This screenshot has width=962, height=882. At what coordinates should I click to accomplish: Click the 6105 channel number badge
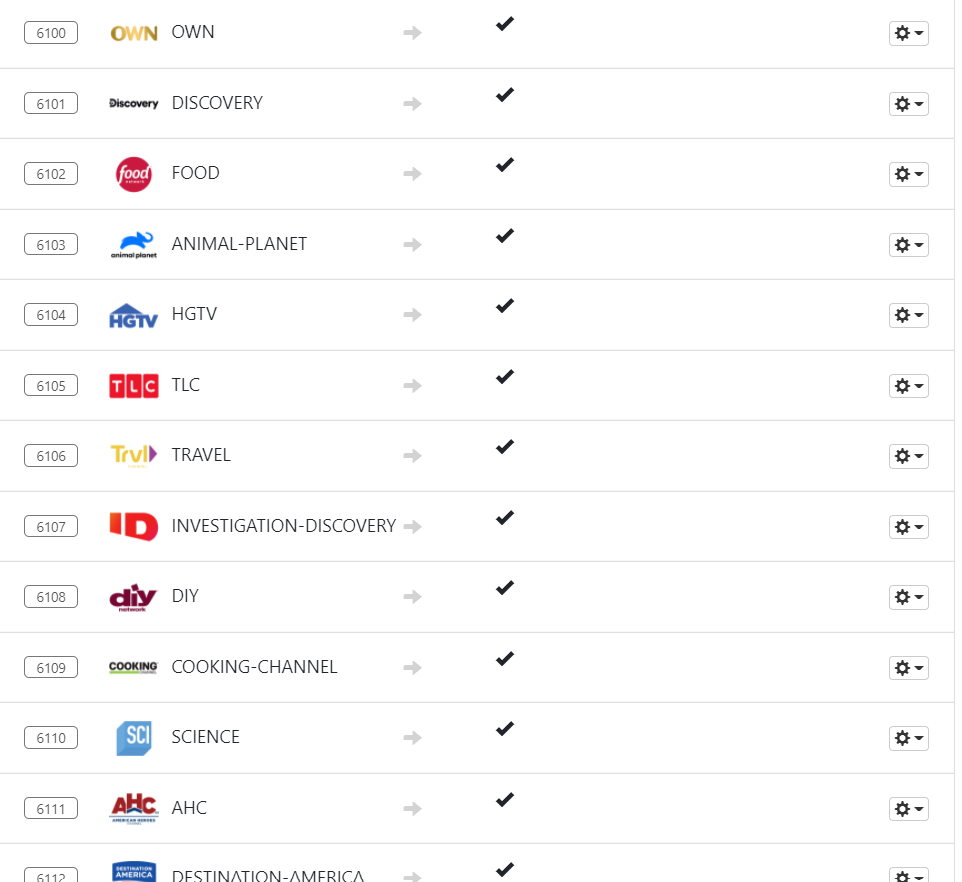pyautogui.click(x=51, y=386)
